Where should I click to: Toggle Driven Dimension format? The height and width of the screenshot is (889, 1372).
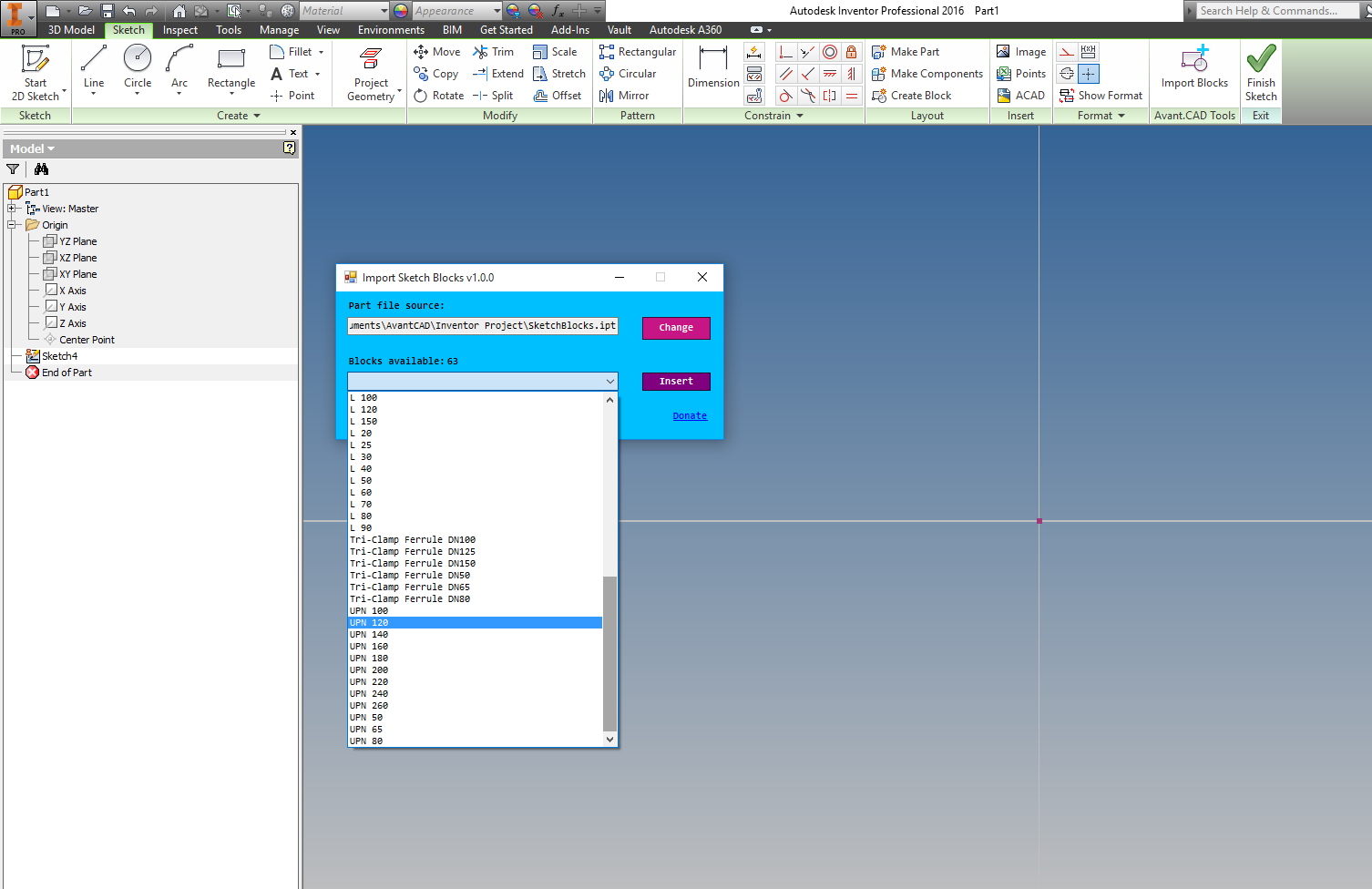[x=1089, y=52]
